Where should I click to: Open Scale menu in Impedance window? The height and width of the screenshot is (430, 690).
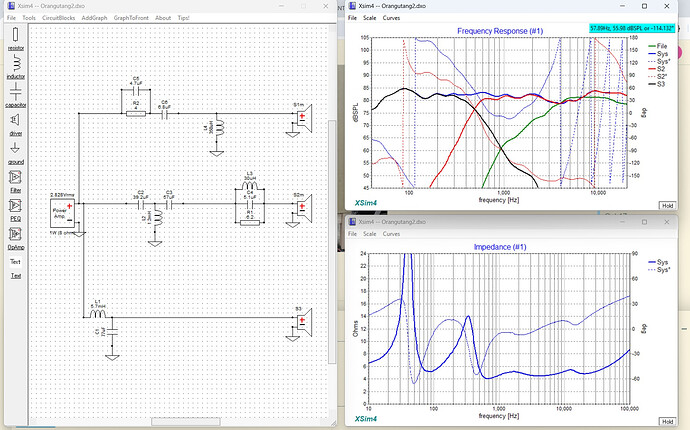[370, 234]
